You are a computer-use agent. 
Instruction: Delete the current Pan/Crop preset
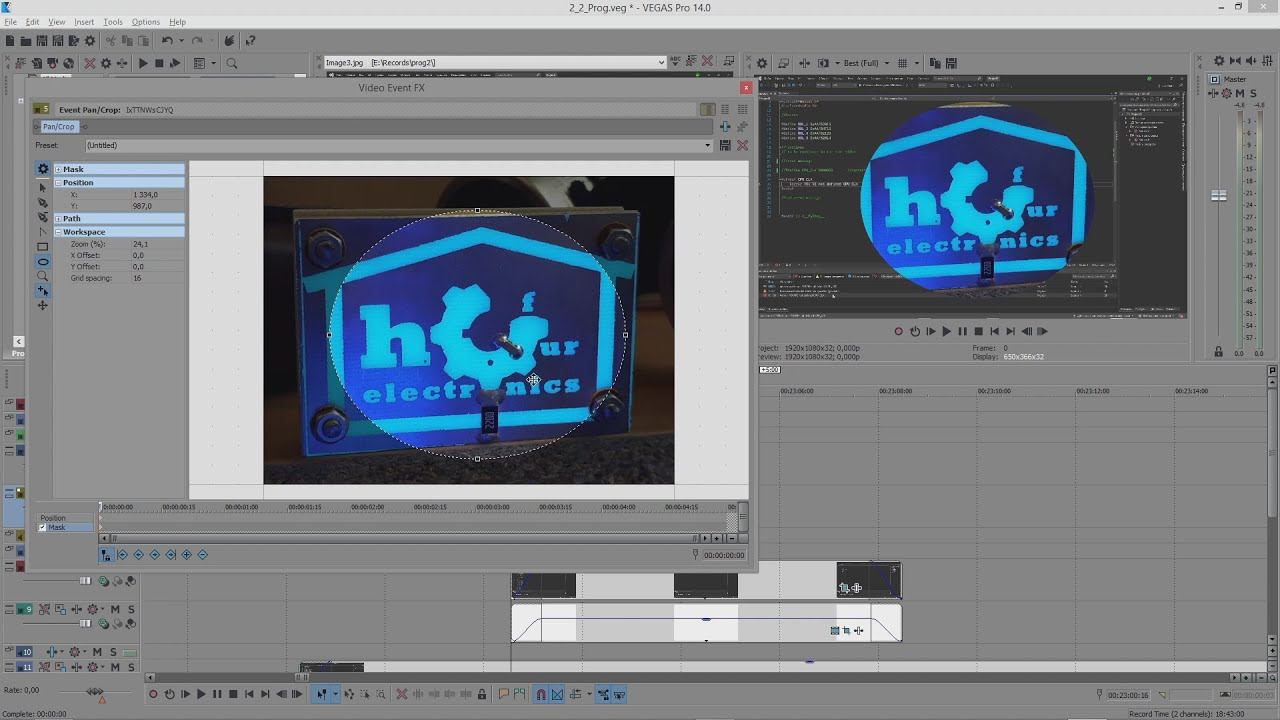point(742,145)
